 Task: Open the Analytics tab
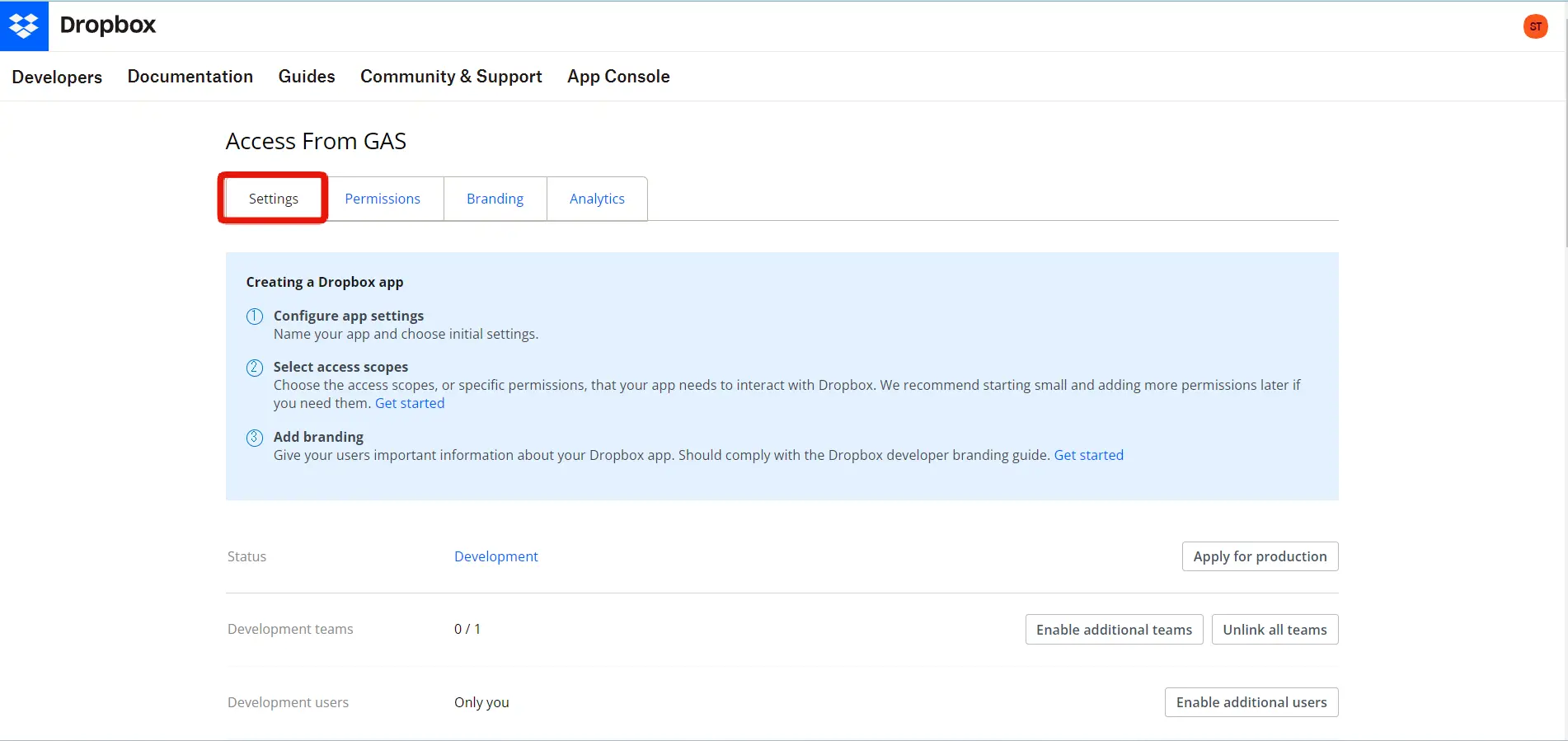pyautogui.click(x=597, y=199)
